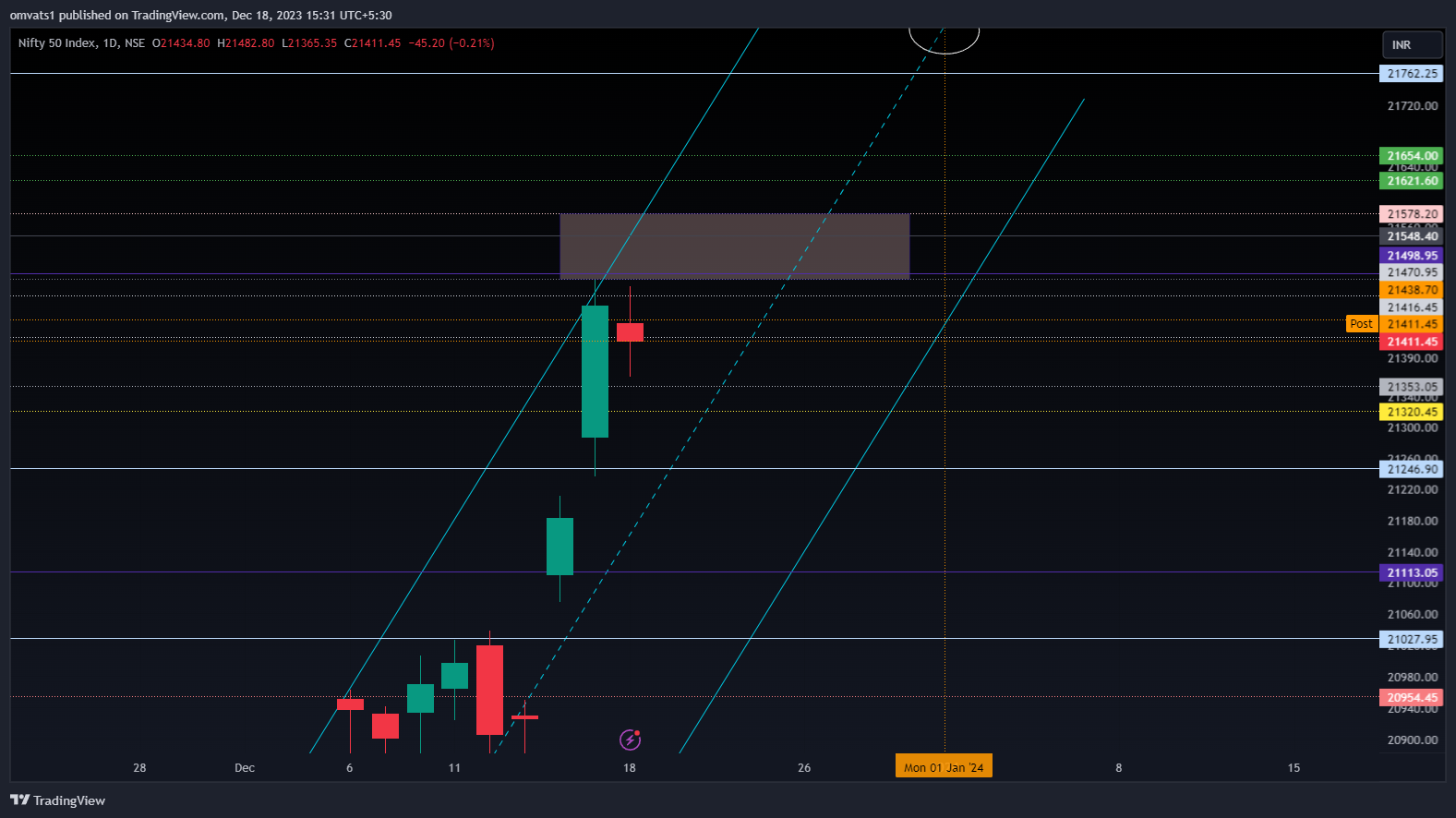Click the change value −45.20 (−0.21%)

click(x=451, y=43)
